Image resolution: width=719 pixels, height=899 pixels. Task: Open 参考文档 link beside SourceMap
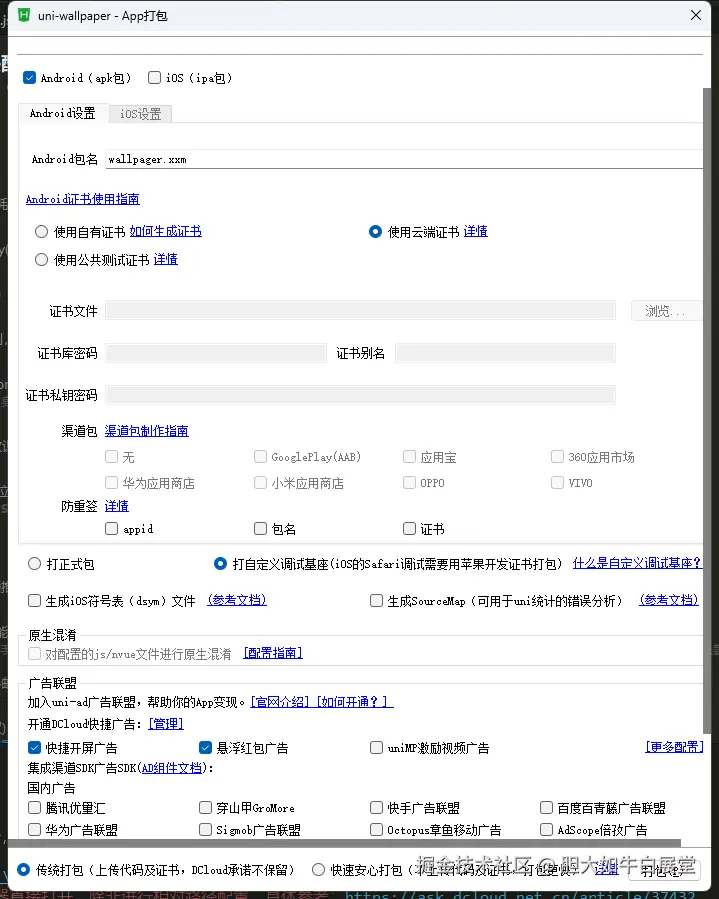pos(669,600)
